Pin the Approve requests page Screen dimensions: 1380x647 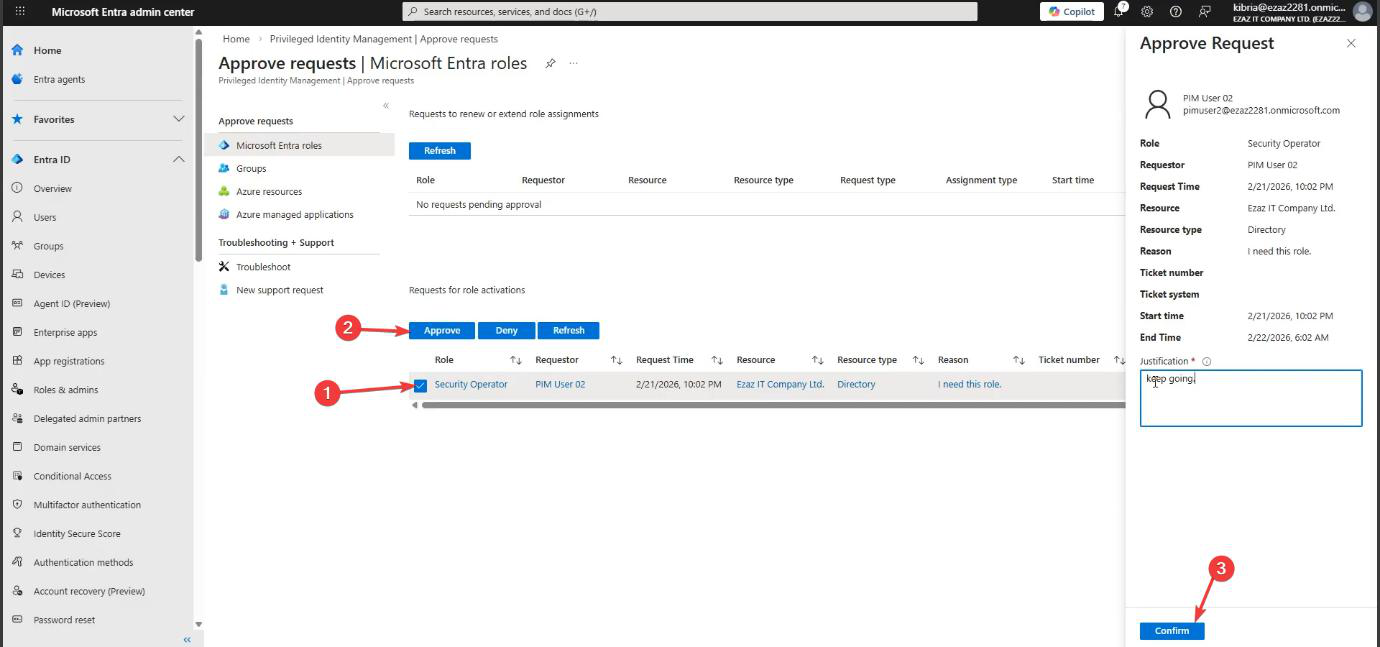550,63
